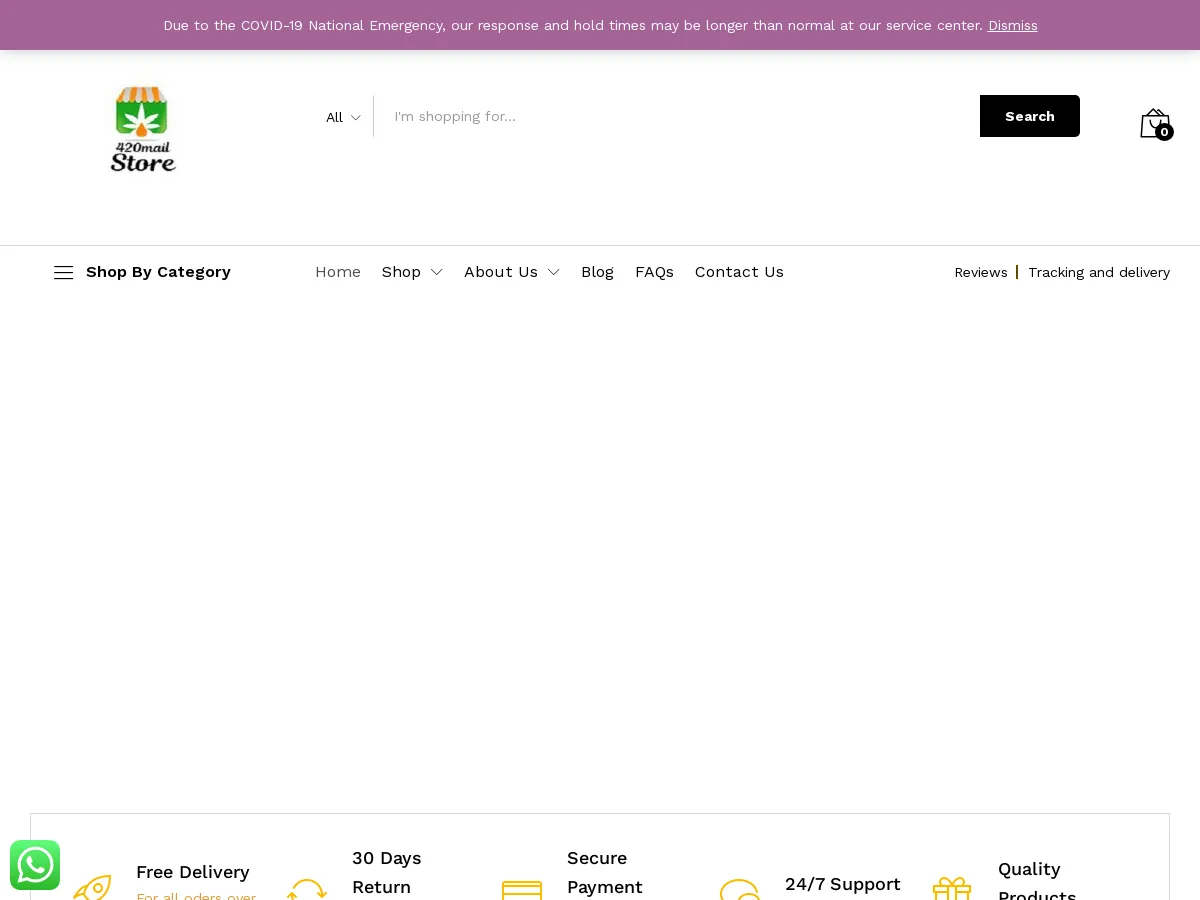This screenshot has height=900, width=1200.
Task: Open the FAQs page
Action: 654,271
